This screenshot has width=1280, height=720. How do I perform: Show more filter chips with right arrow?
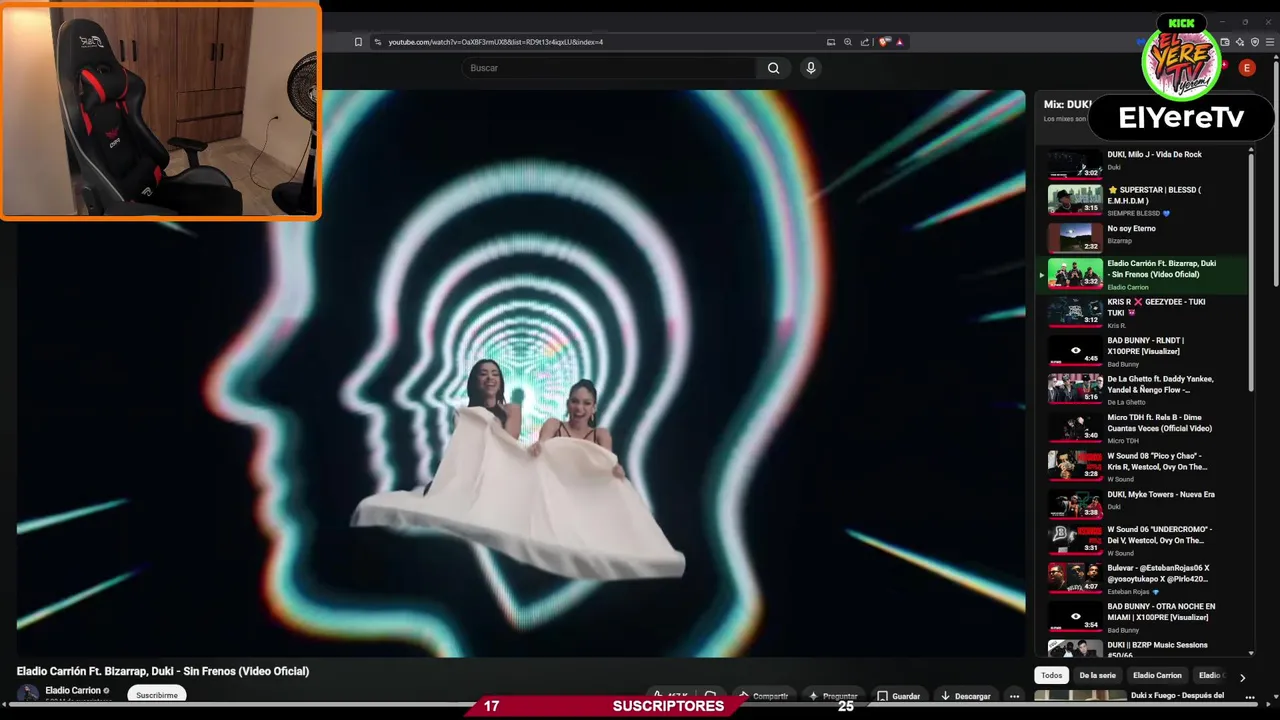pos(1242,677)
